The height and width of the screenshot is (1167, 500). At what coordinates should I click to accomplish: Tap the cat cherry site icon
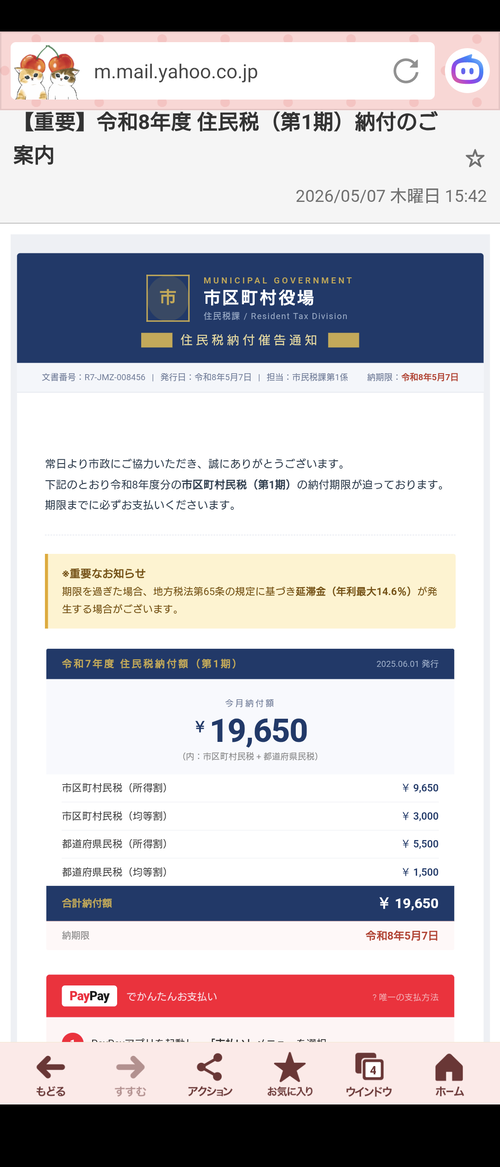coord(48,72)
